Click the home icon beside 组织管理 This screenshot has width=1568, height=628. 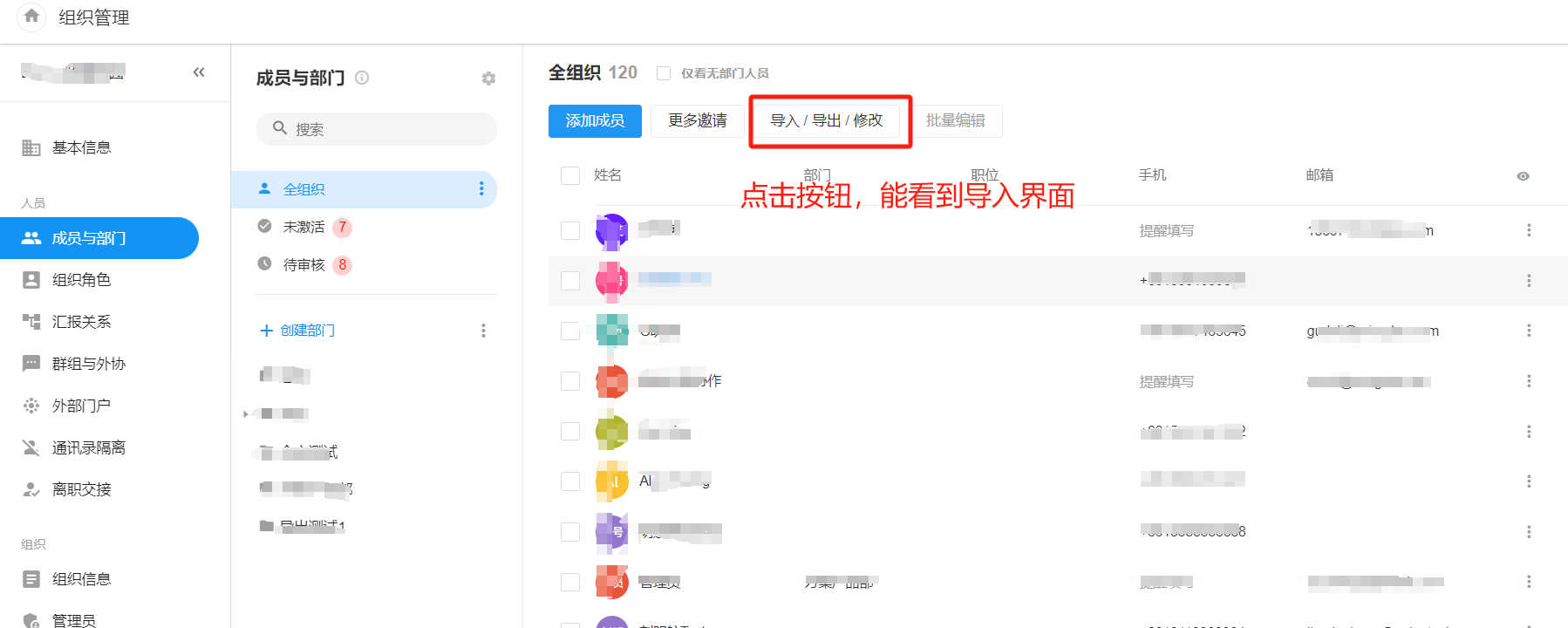(x=31, y=17)
